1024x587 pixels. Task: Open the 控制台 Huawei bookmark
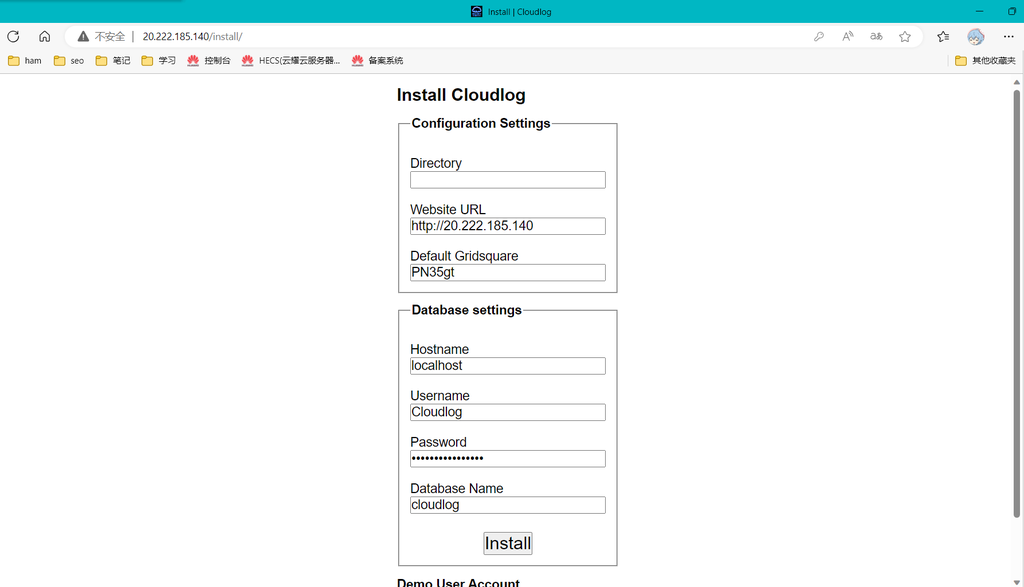(208, 61)
